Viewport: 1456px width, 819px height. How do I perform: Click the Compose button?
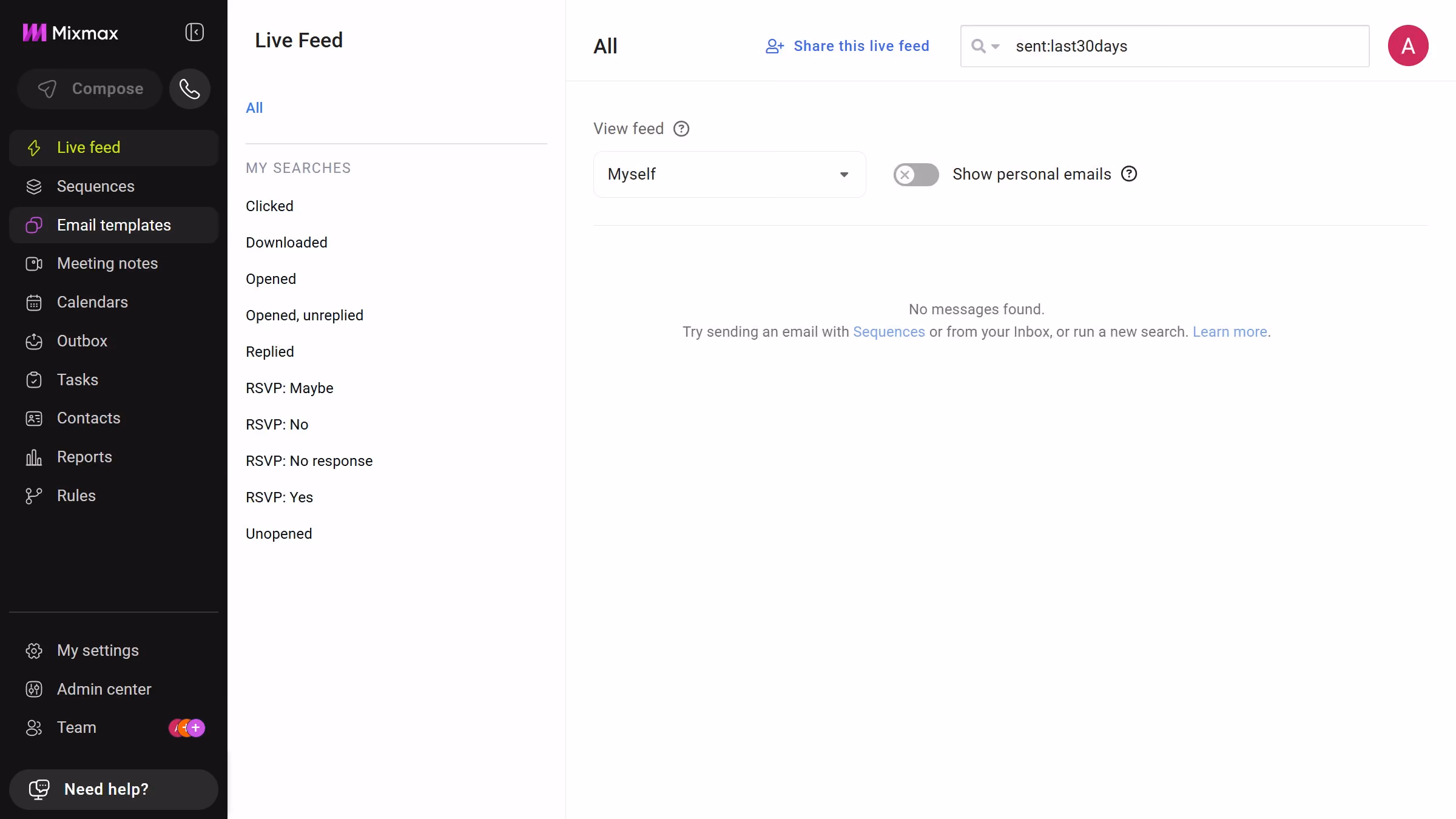click(90, 89)
